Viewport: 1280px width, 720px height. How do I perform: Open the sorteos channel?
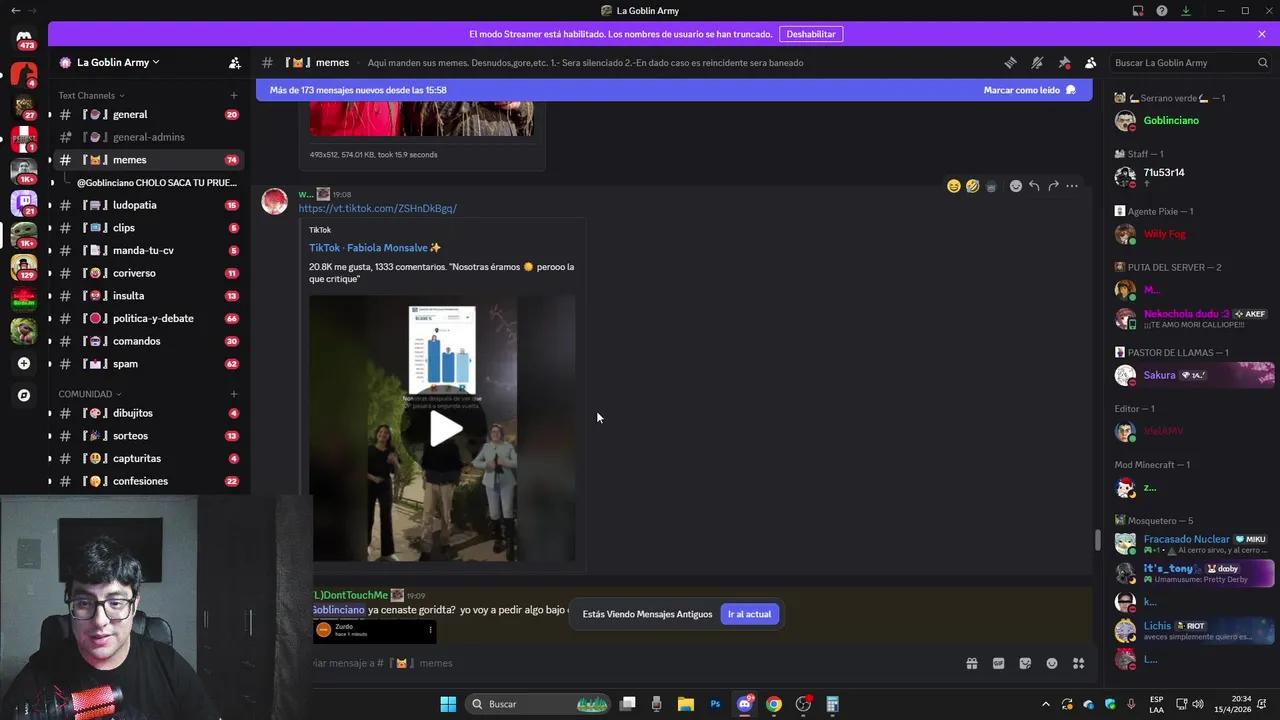pos(147,436)
